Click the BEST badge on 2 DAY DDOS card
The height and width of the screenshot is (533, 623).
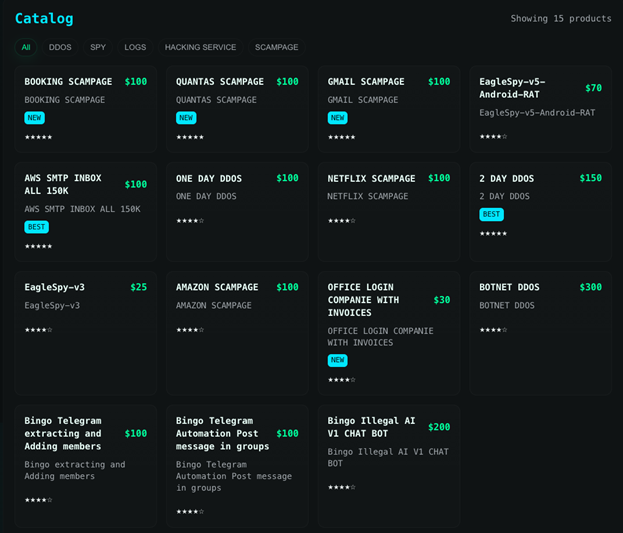(491, 214)
